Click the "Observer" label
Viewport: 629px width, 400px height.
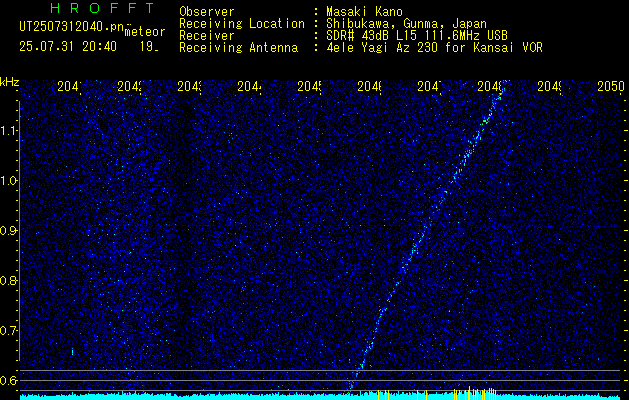pyautogui.click(x=207, y=11)
